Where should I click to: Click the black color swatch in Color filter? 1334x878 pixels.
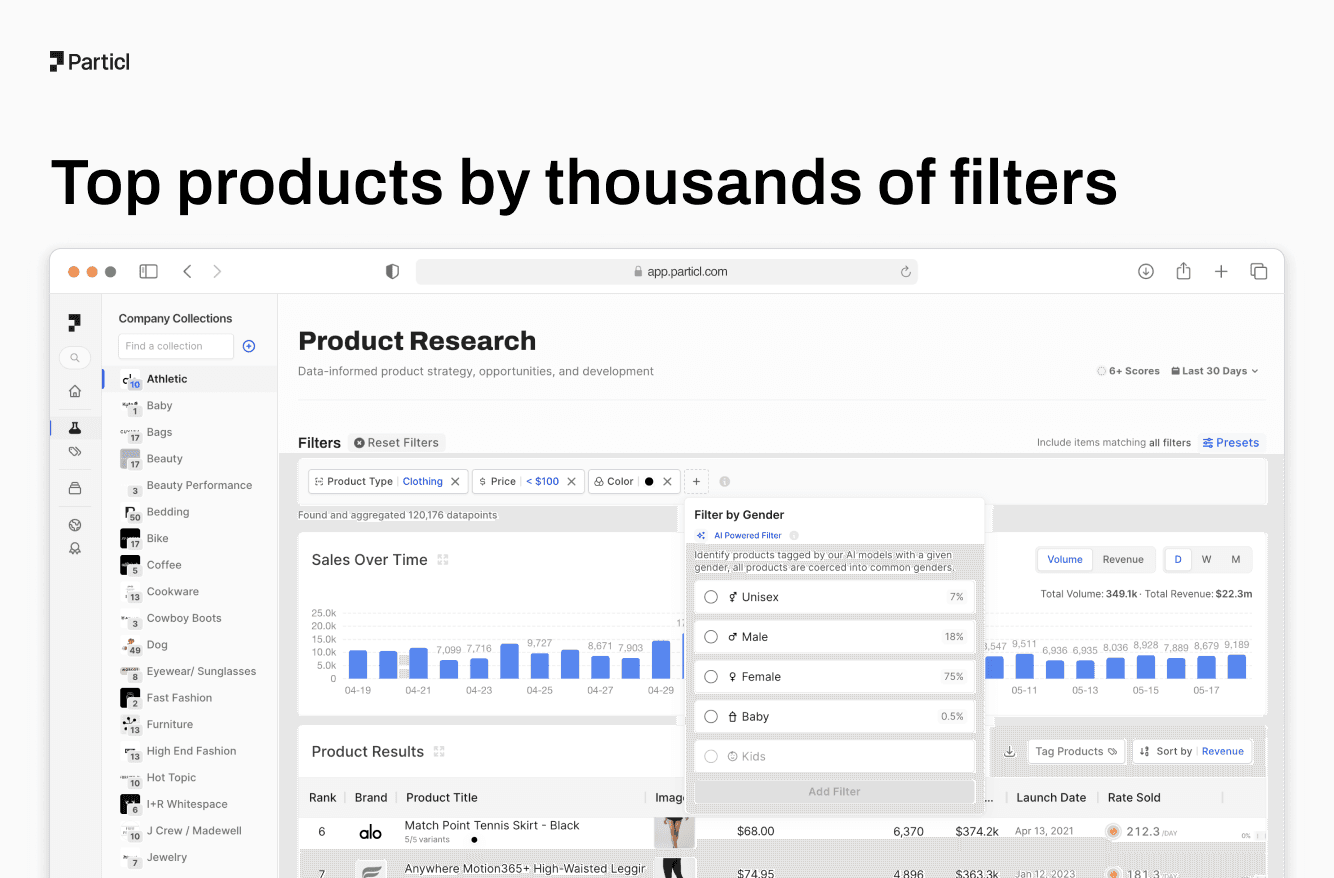(x=649, y=481)
